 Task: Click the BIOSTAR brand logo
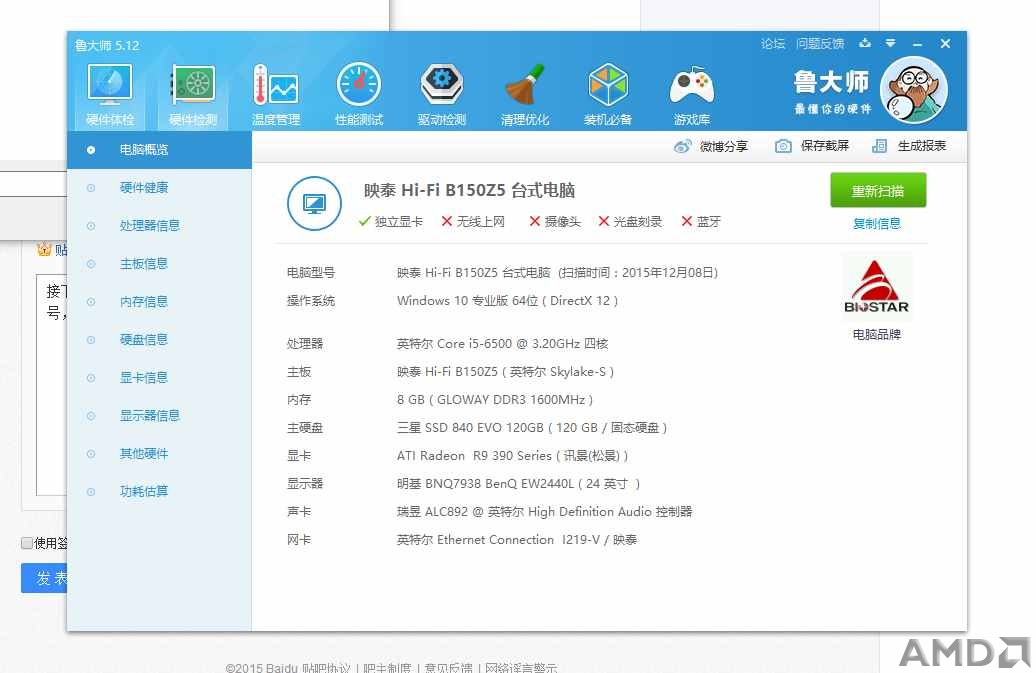(x=876, y=287)
